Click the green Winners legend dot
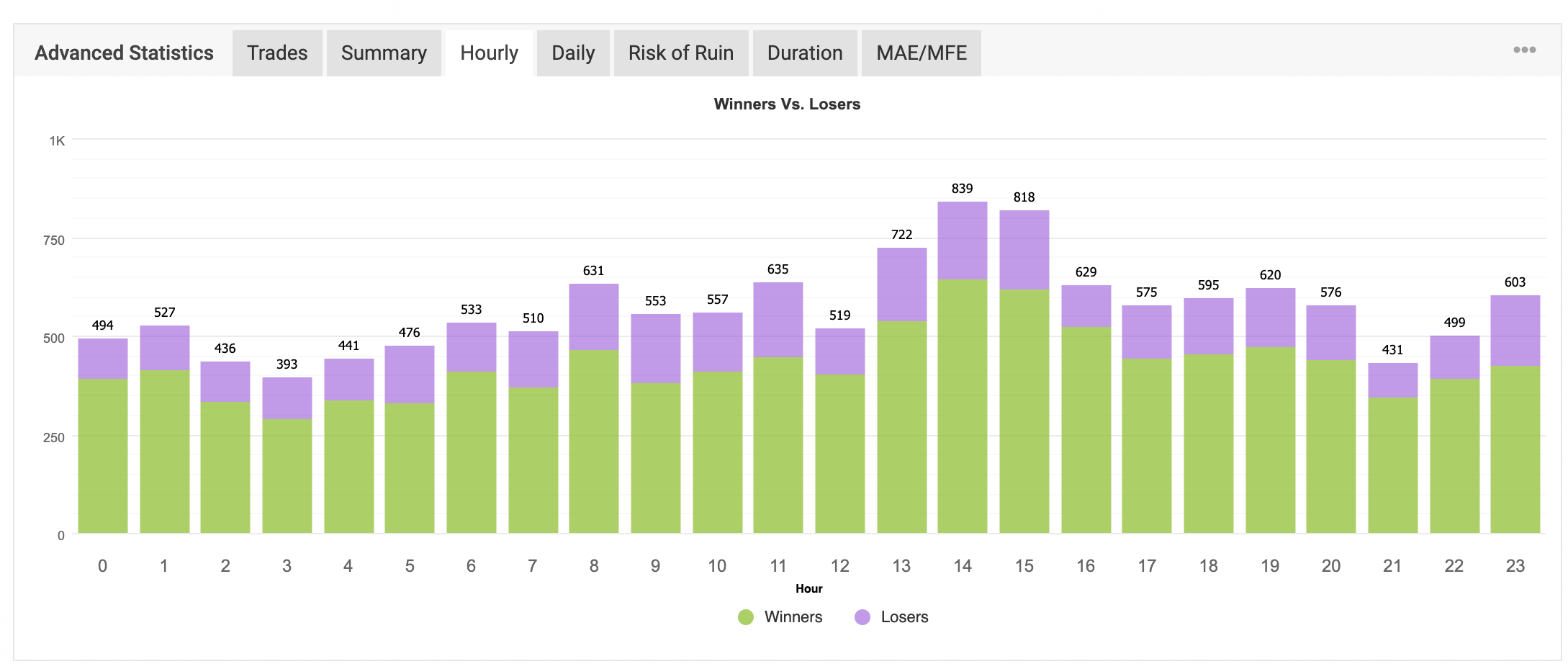This screenshot has height=664, width=1568. click(x=746, y=617)
